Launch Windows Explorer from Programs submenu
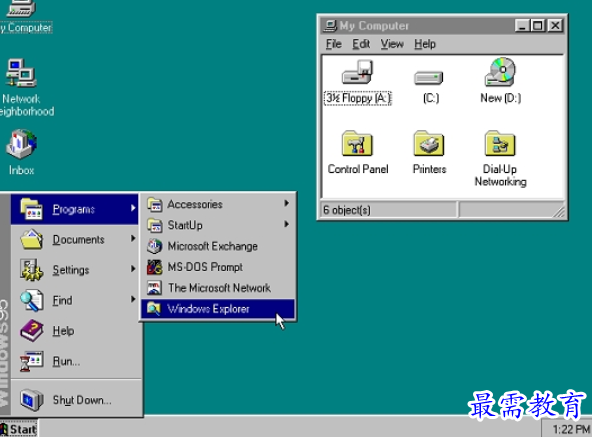 218,309
